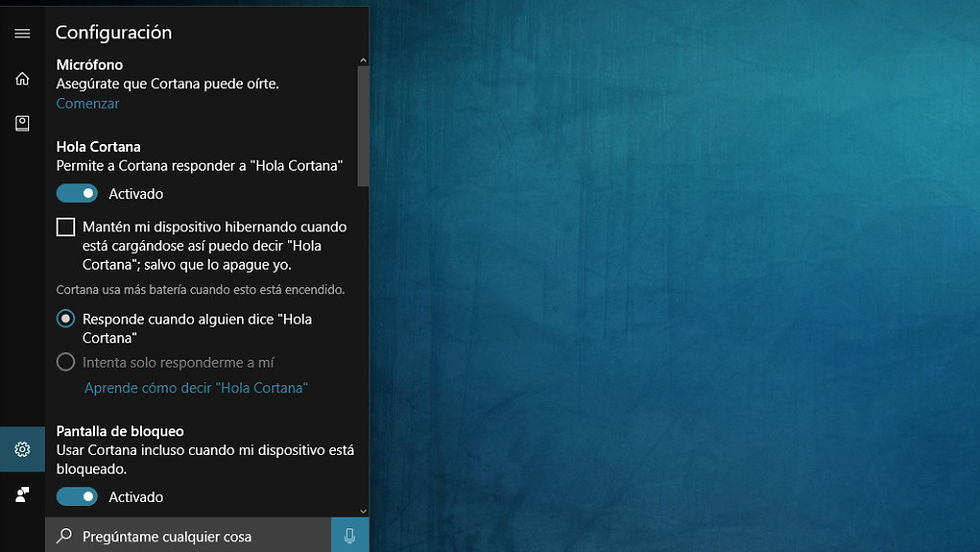
Task: Open the Cortana Notebook icon
Action: (x=22, y=123)
